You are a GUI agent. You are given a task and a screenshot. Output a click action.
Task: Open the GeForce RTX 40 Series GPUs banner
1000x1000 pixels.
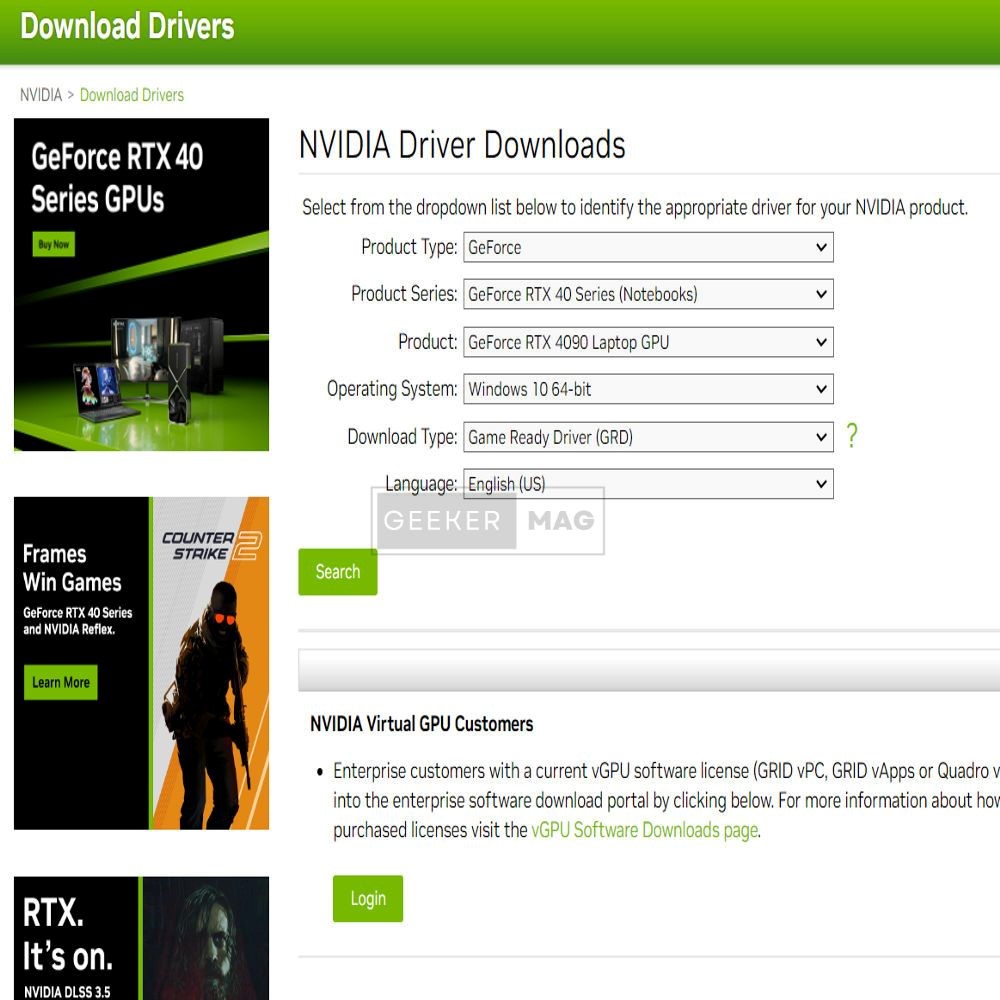(x=142, y=284)
